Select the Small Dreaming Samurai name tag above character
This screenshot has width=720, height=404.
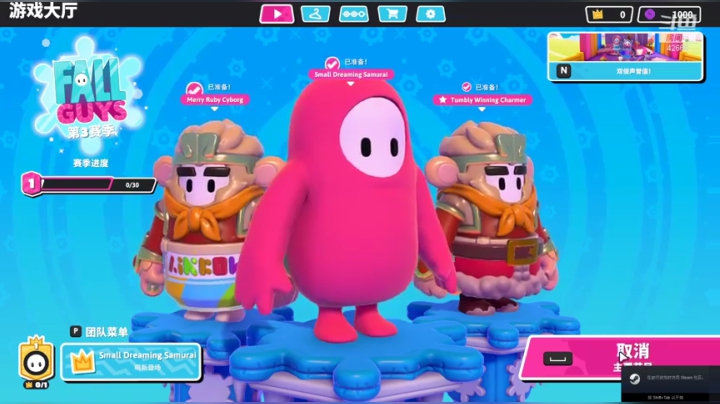click(351, 74)
